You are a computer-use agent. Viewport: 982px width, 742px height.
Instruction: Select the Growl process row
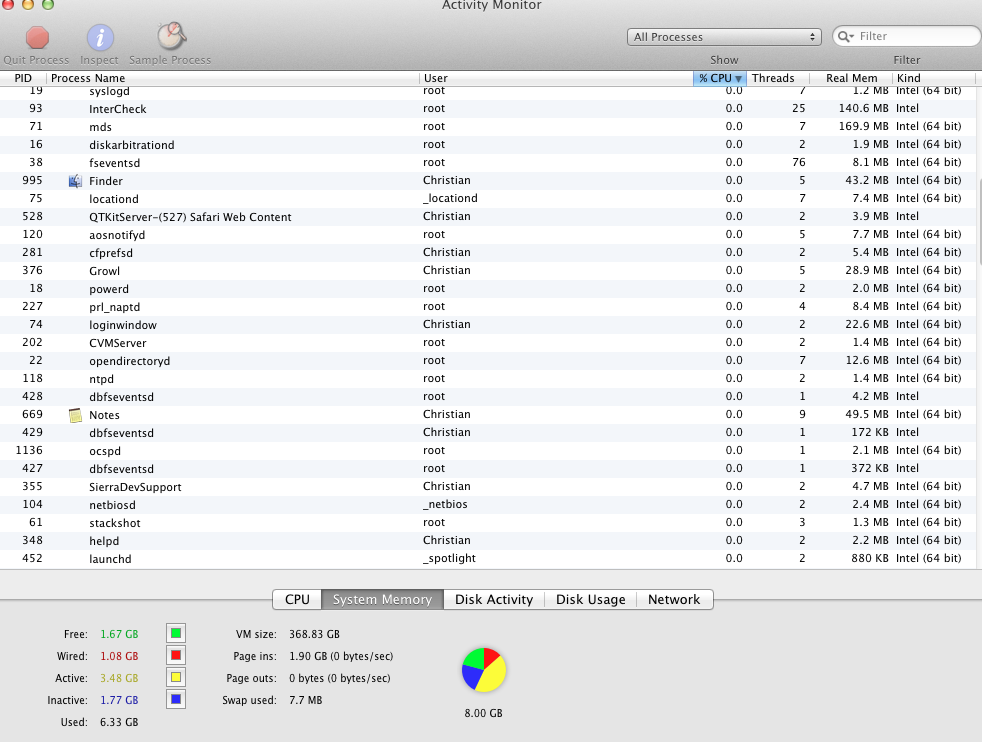tap(488, 271)
